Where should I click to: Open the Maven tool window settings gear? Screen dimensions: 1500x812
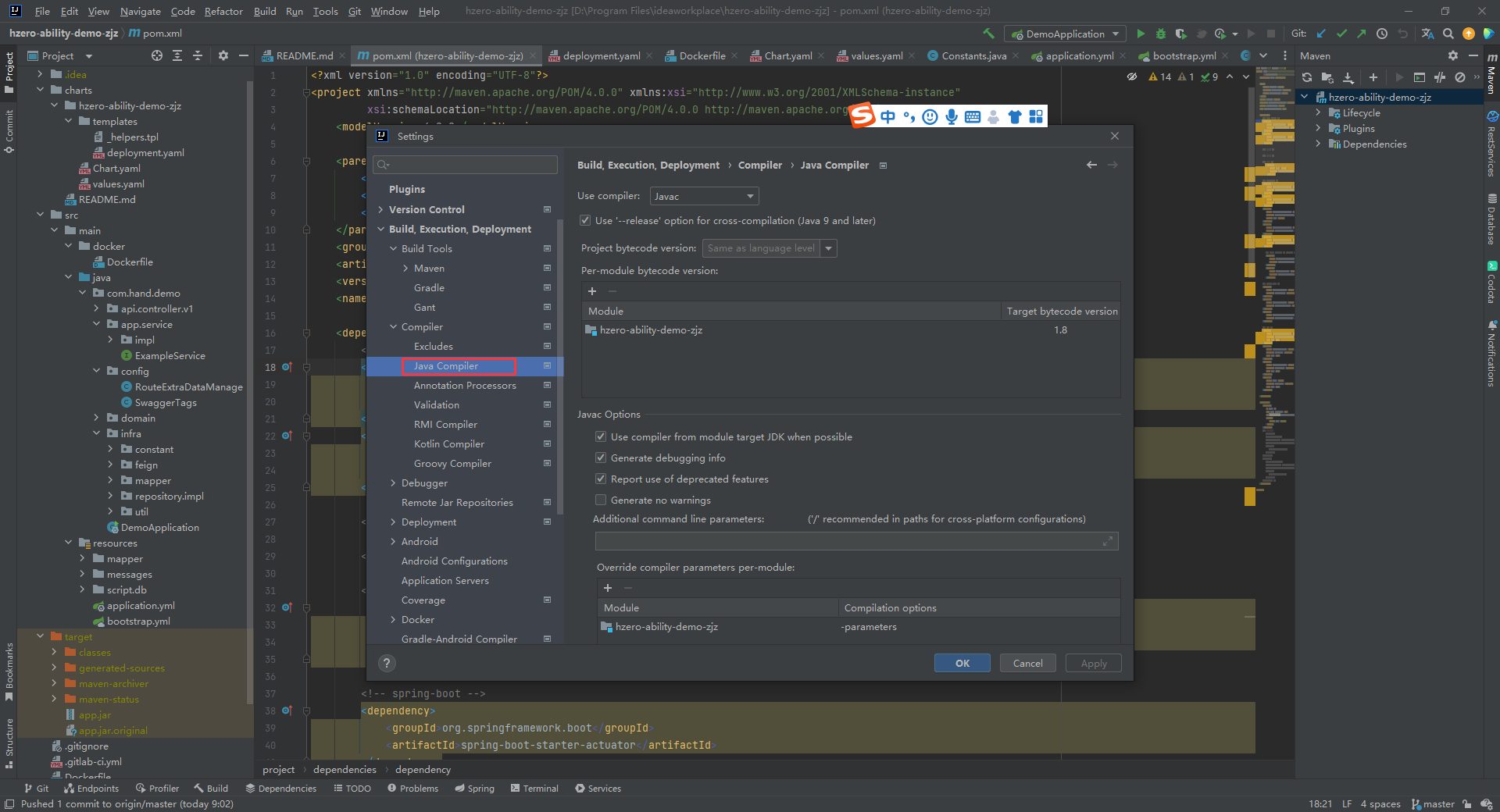click(x=1452, y=55)
